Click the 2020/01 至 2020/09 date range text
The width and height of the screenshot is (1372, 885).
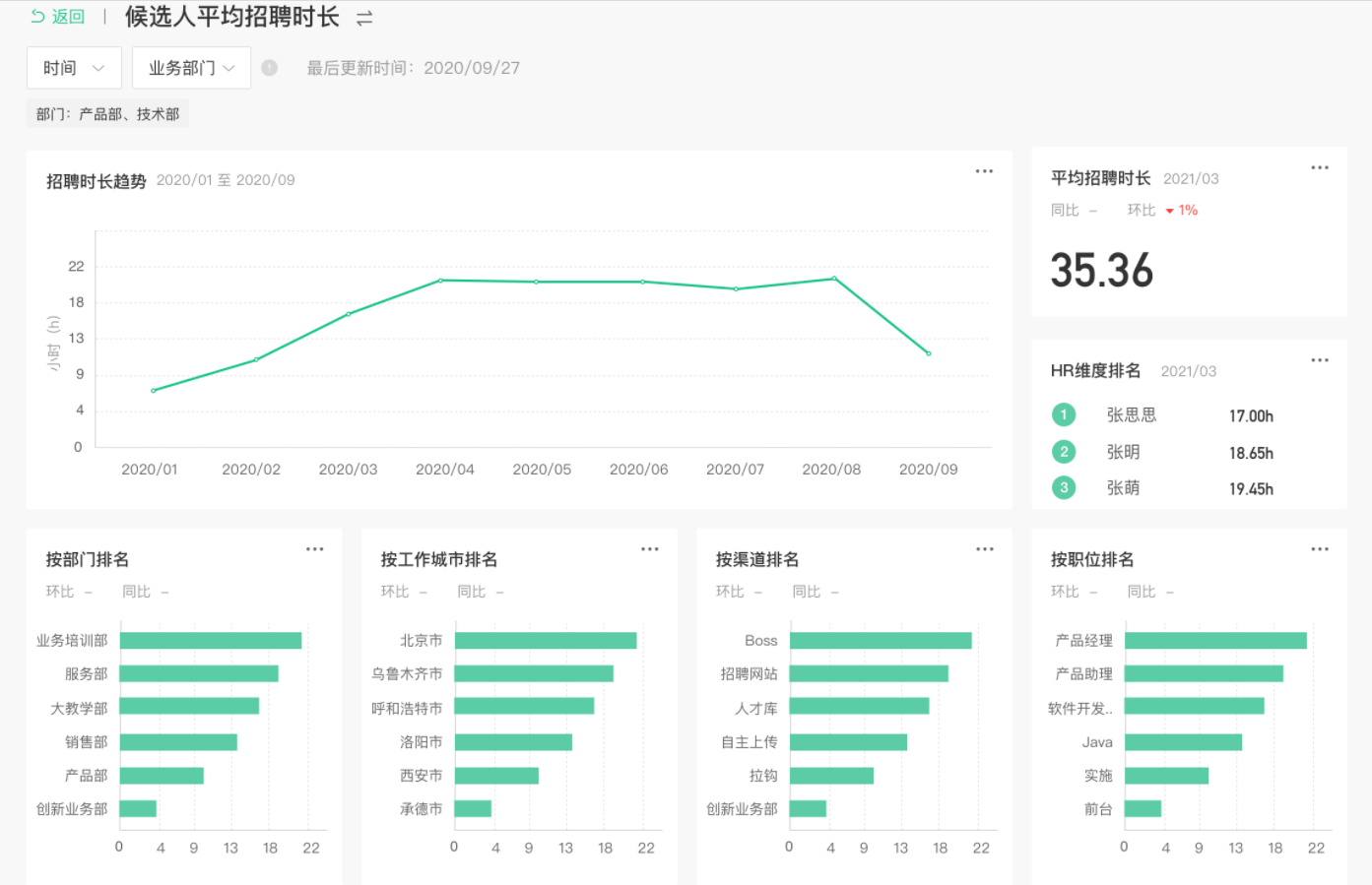pyautogui.click(x=226, y=180)
